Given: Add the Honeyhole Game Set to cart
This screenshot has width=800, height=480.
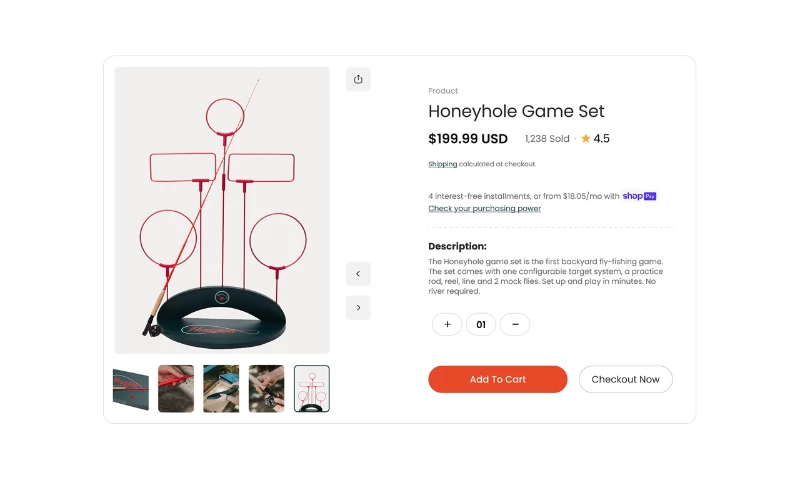Looking at the screenshot, I should coord(497,379).
